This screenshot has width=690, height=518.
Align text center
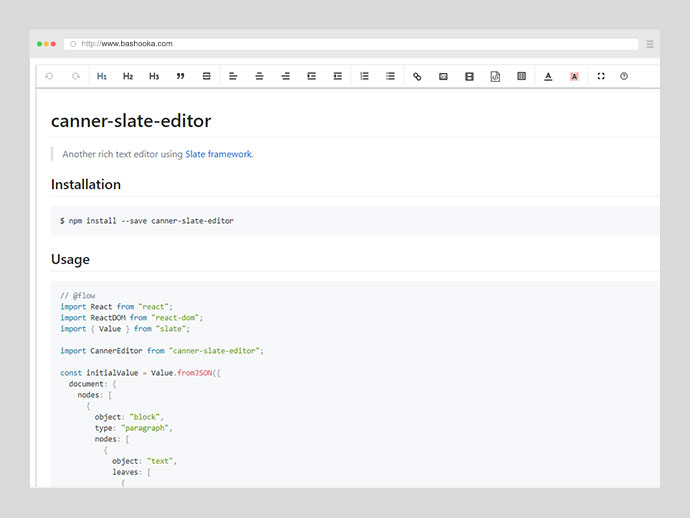point(259,76)
